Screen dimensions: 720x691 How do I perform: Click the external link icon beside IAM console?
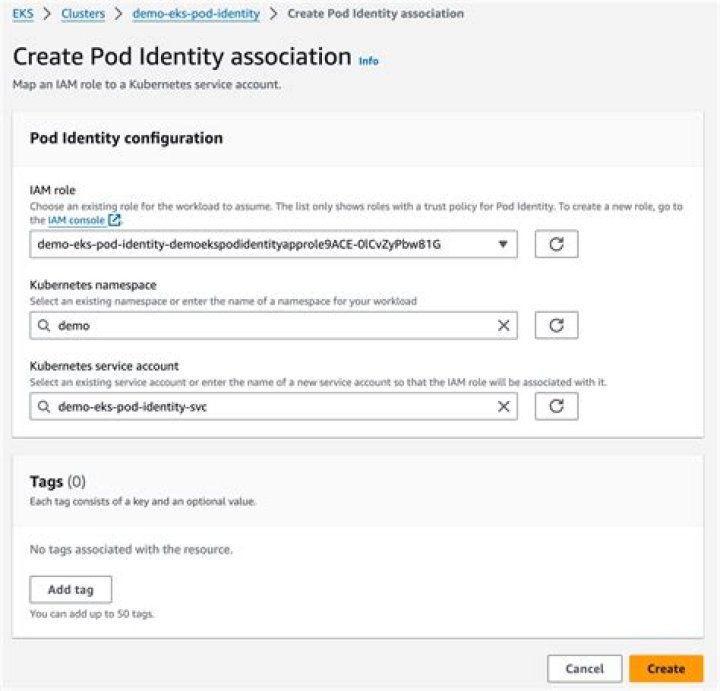click(115, 220)
